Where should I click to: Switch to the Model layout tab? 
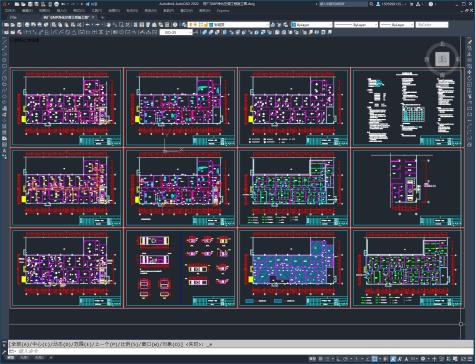coord(11,358)
